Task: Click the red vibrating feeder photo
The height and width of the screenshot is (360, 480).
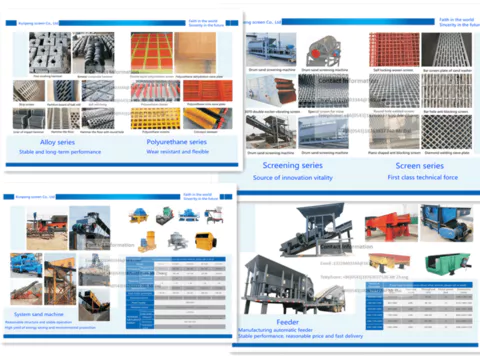Action: tap(391, 223)
